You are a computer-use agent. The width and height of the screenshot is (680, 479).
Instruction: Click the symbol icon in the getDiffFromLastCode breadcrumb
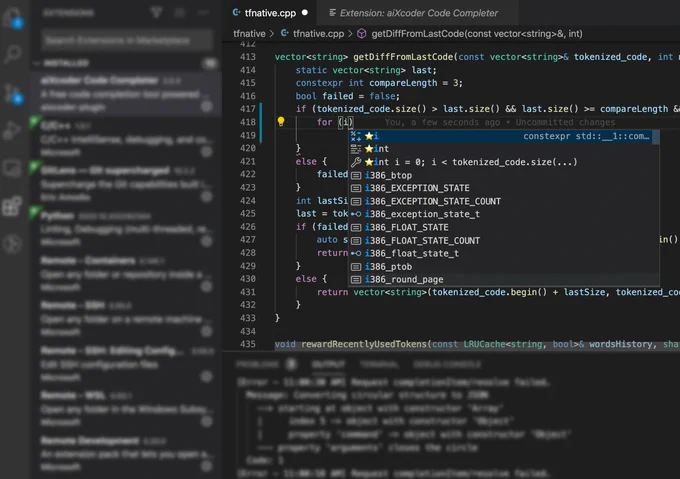tap(361, 34)
